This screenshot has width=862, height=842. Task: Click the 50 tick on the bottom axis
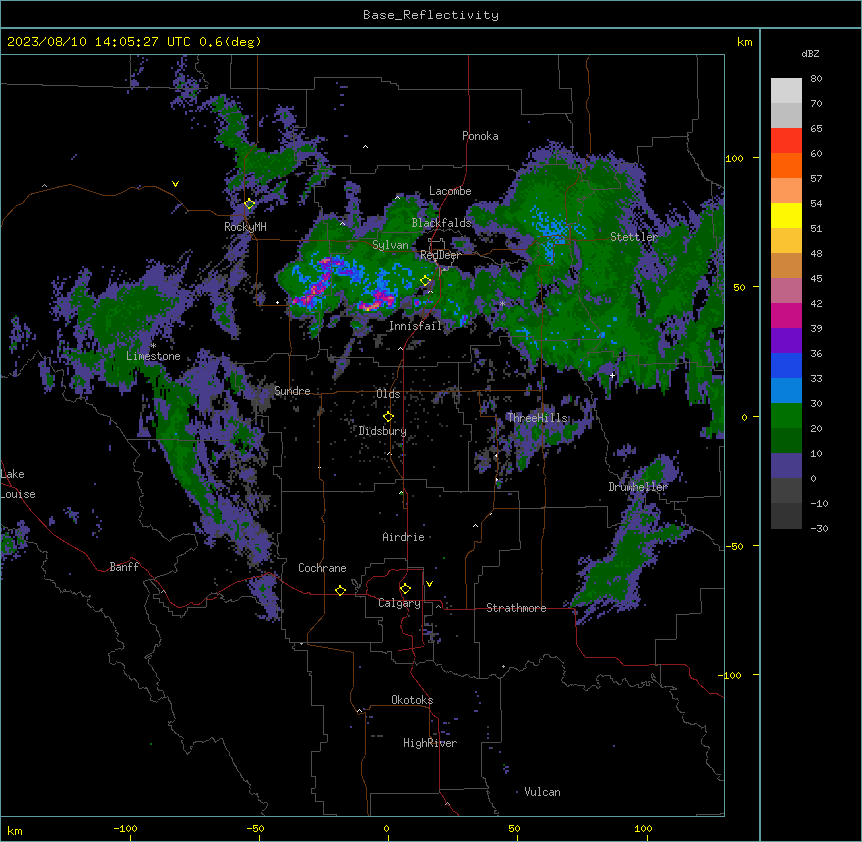coord(514,828)
